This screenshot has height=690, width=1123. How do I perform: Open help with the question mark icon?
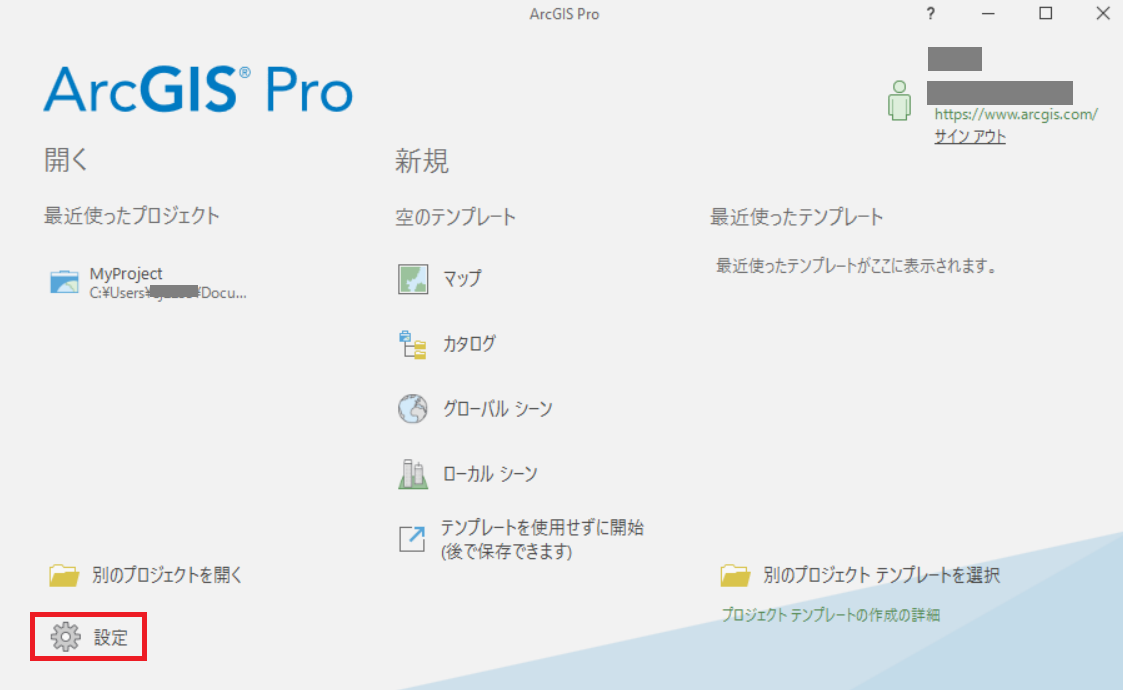(930, 14)
